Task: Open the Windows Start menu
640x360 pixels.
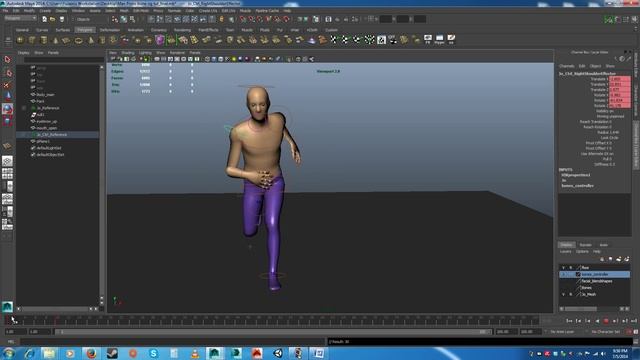Action: point(9,353)
